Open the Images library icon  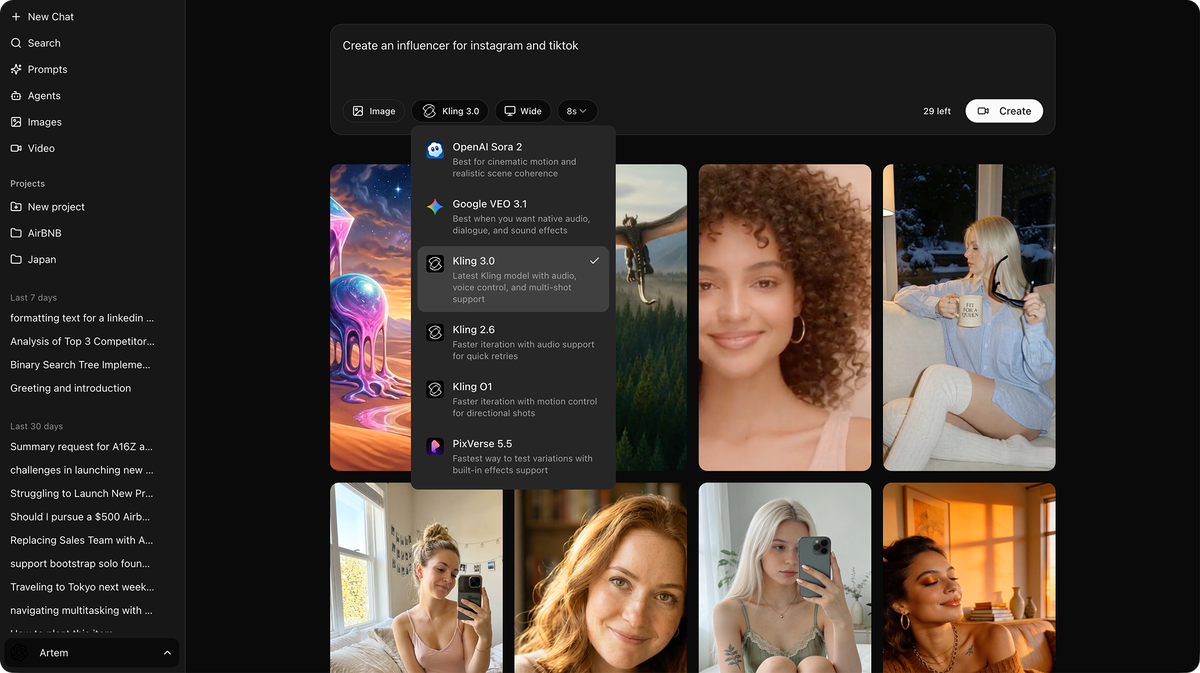pos(14,121)
